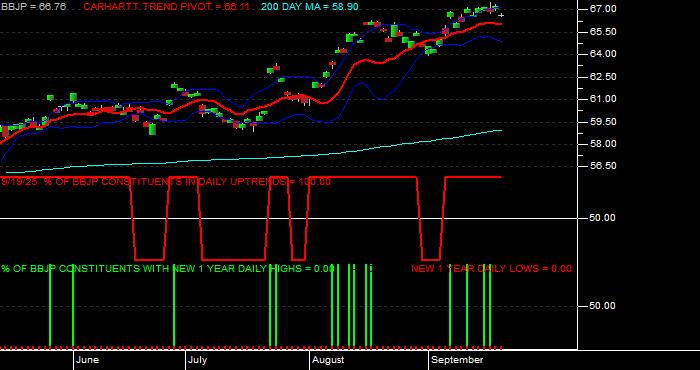Click the 65.50 price axis label
Screen dimensions: 700x370
point(603,32)
